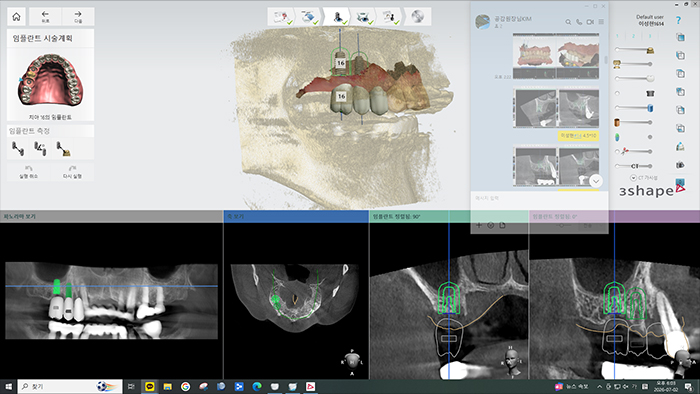Click the chat profile avatar
The width and height of the screenshot is (700, 394).
[x=482, y=21]
